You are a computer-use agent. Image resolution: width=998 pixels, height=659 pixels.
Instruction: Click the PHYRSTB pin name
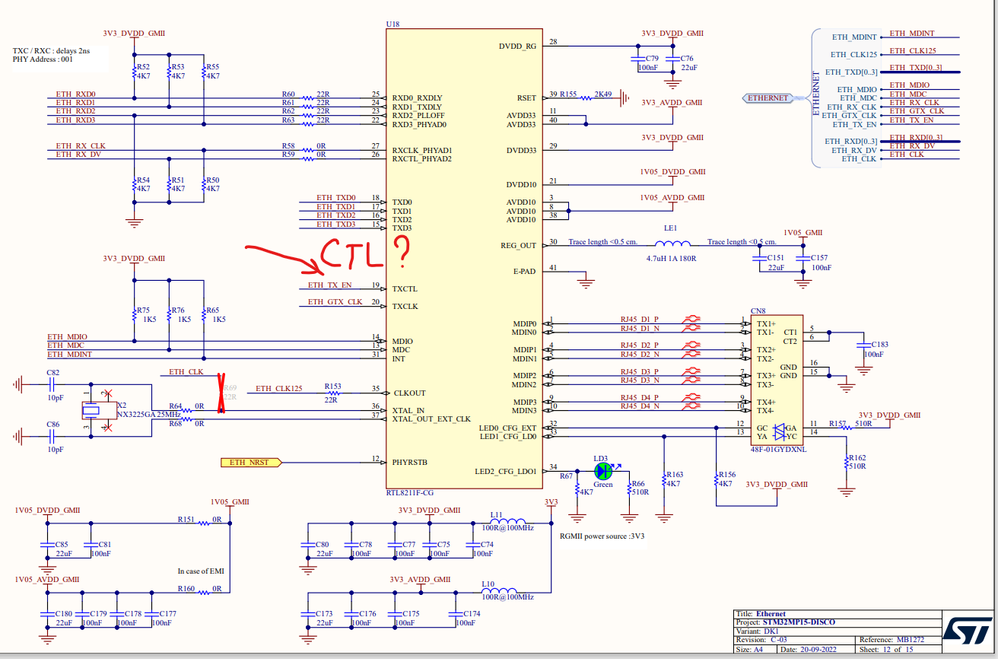pyautogui.click(x=410, y=462)
